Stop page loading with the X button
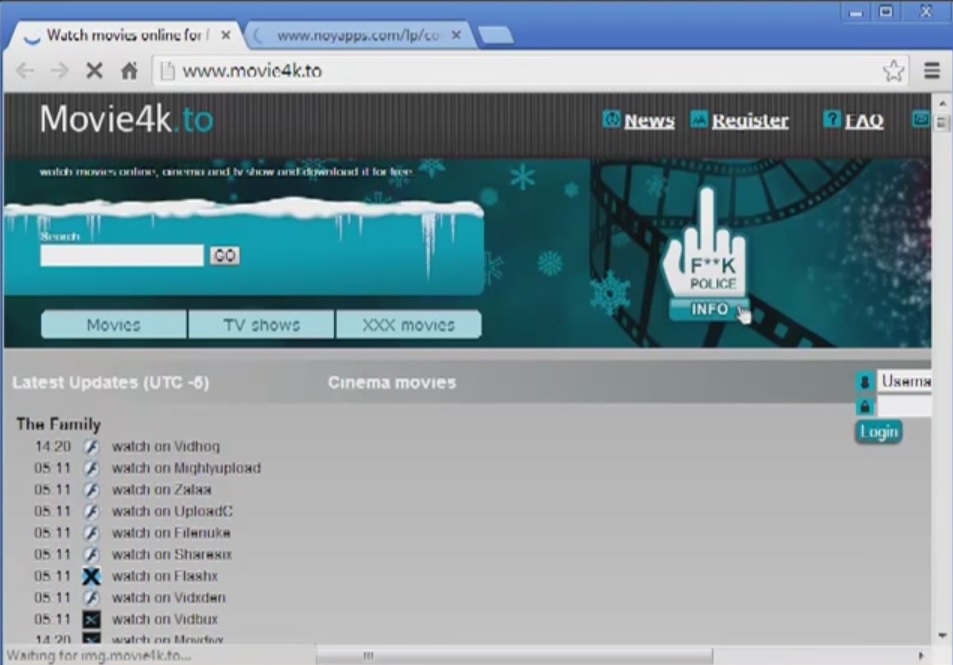This screenshot has width=953, height=665. point(94,71)
